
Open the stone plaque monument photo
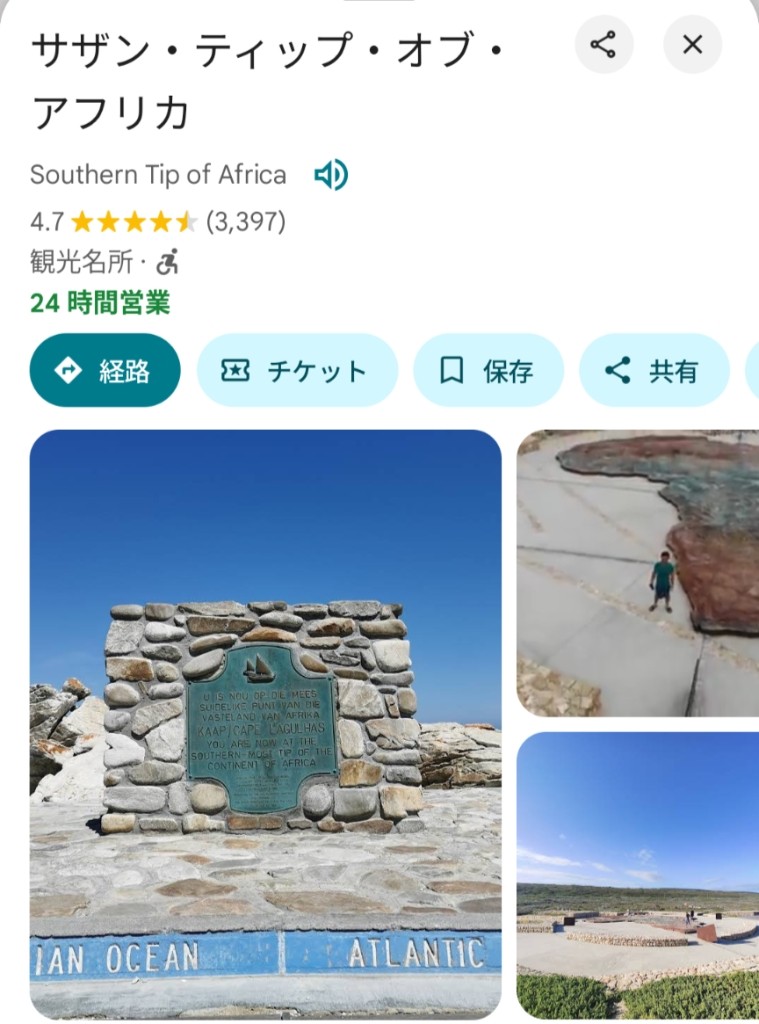266,724
